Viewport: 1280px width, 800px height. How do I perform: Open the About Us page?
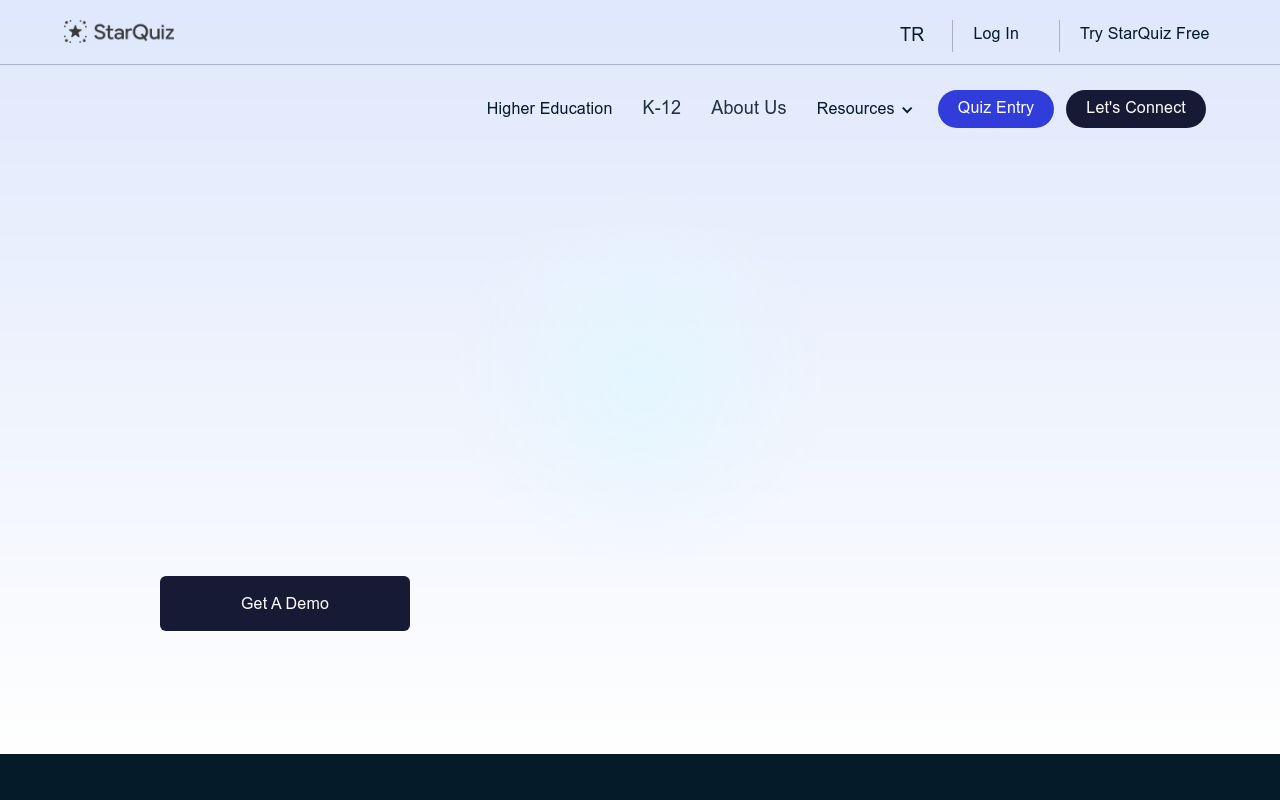coord(749,108)
